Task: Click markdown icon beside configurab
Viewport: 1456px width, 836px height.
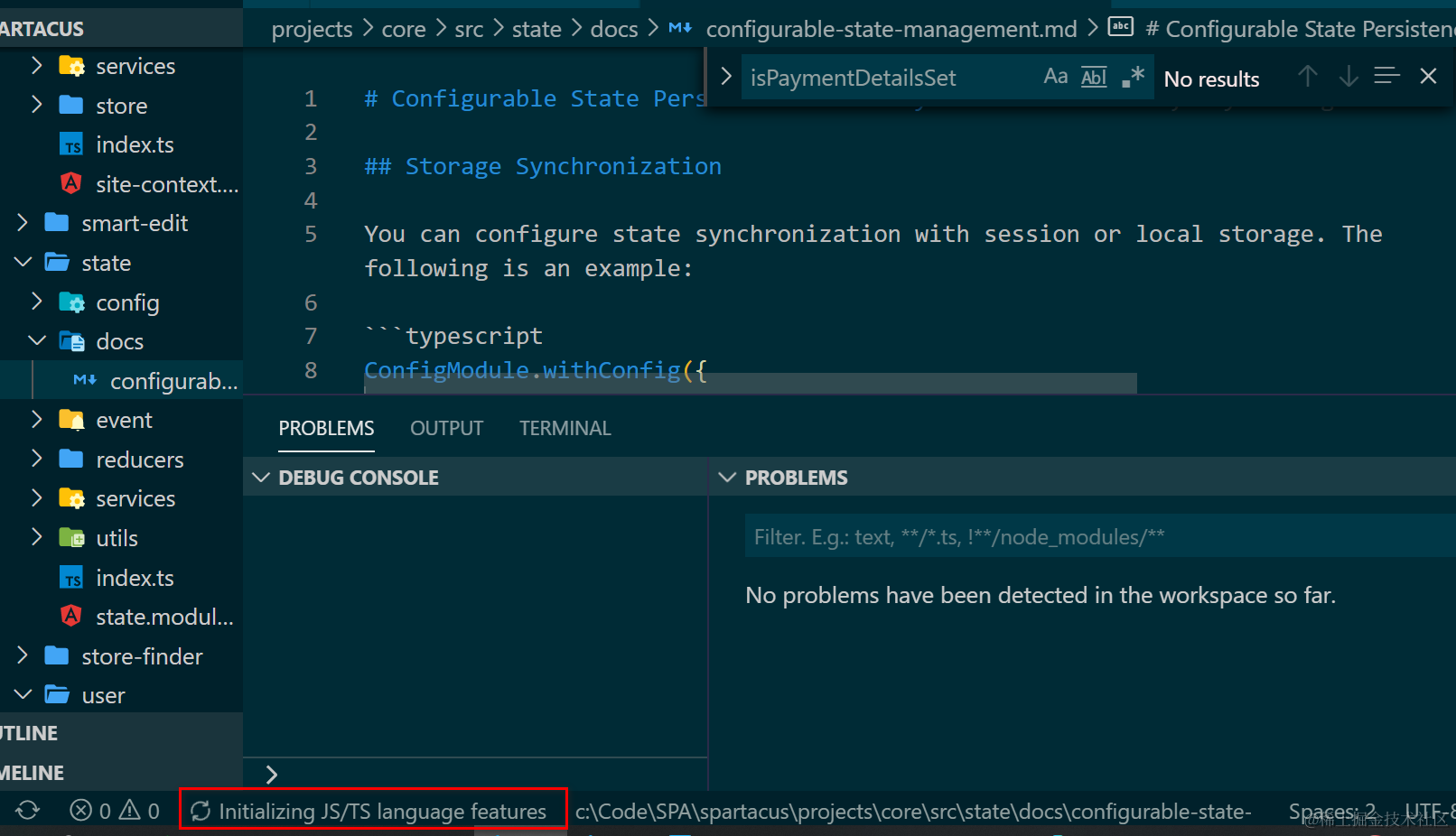Action: pos(85,380)
